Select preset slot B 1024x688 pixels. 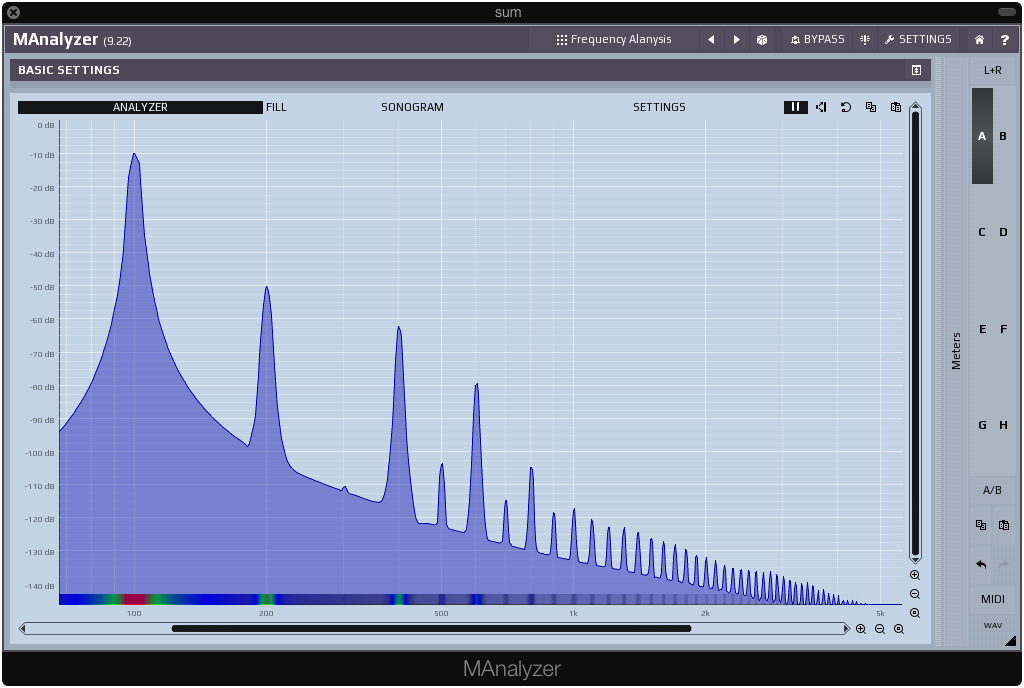click(1003, 136)
